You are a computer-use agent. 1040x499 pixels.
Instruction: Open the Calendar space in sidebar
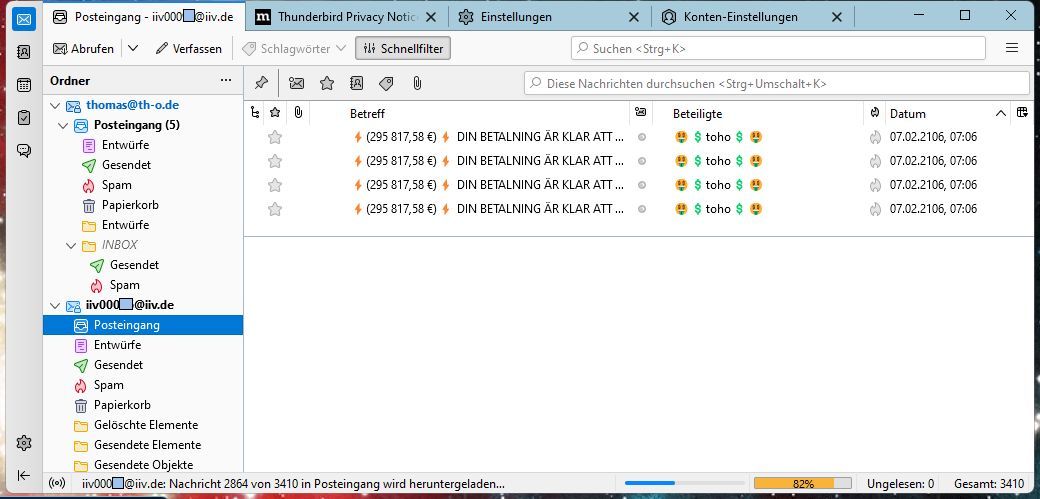25,85
